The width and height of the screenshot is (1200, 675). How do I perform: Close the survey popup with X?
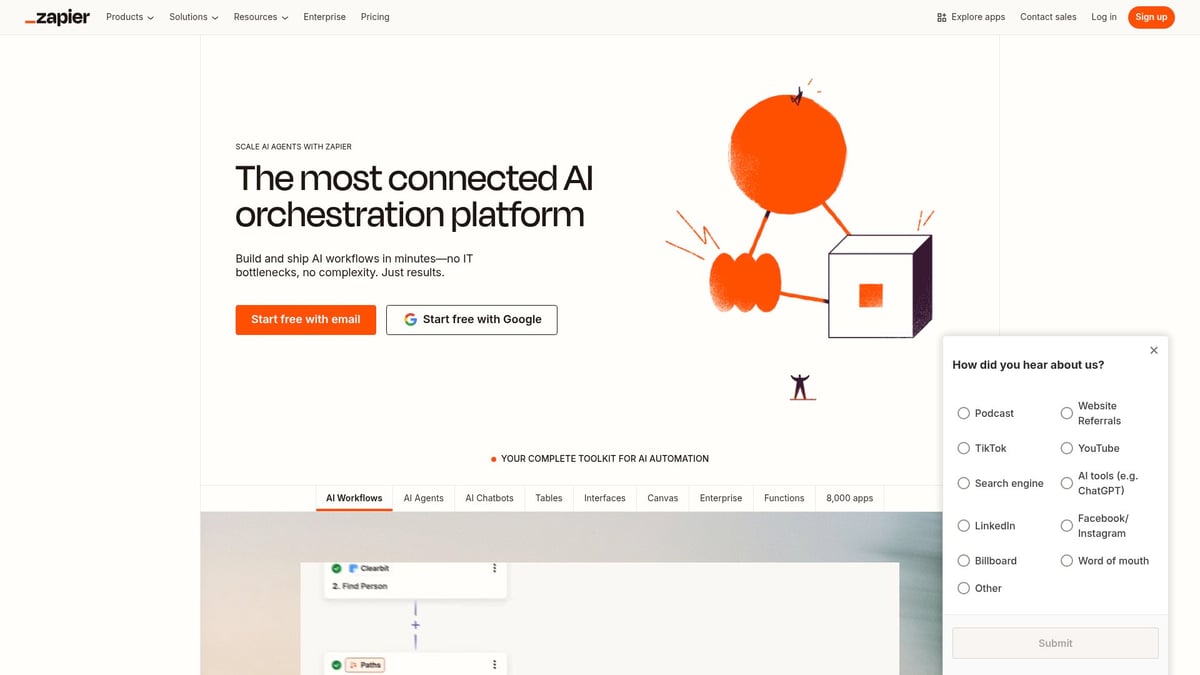[x=1154, y=350]
